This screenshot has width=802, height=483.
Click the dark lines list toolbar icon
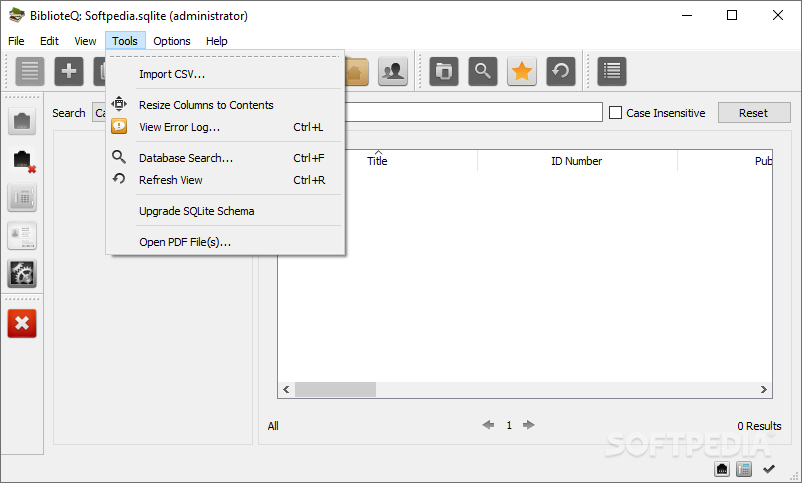(612, 71)
